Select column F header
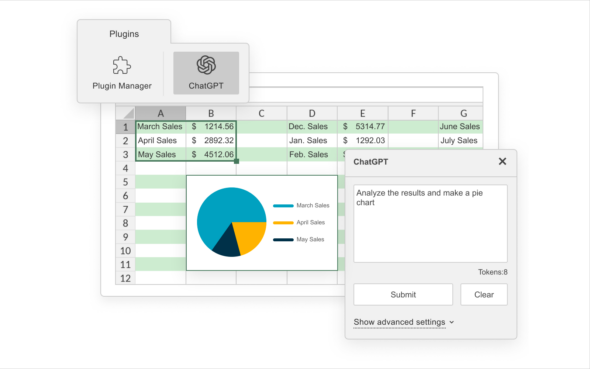 (x=413, y=113)
